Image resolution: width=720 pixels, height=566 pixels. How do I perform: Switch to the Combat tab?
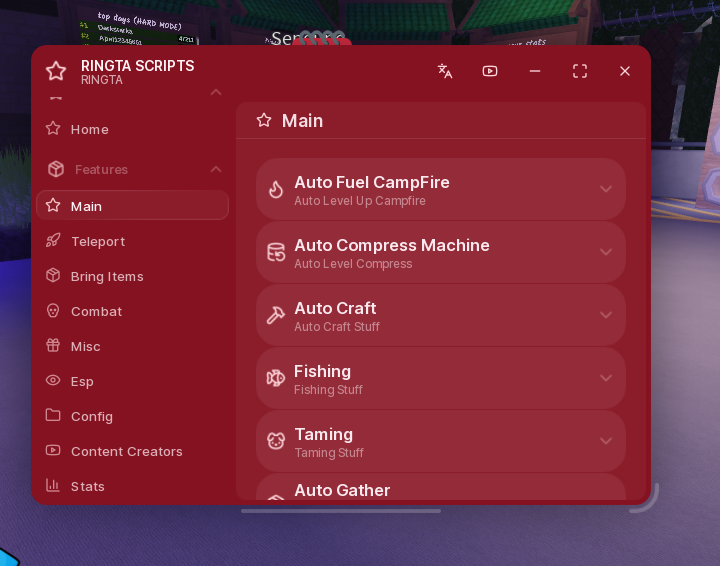(132, 311)
